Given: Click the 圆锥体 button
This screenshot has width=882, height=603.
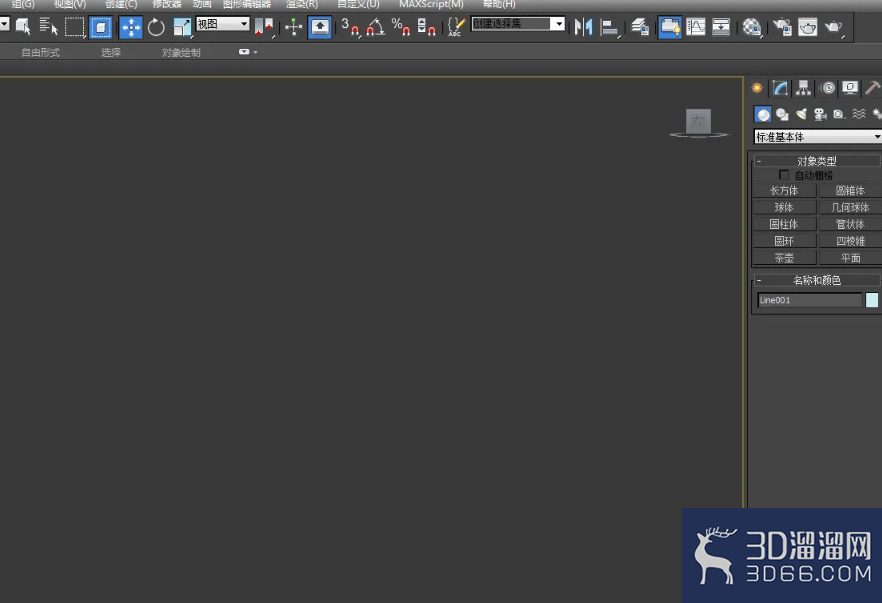Looking at the screenshot, I should click(850, 191).
